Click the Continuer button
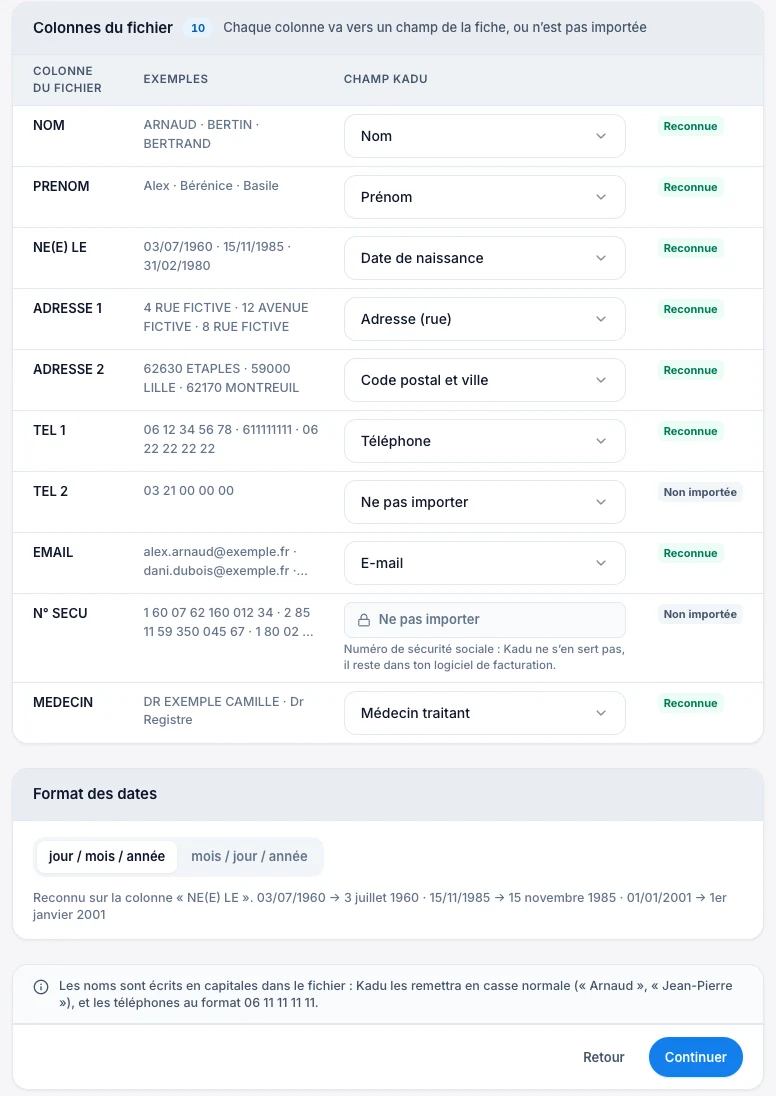The image size is (776, 1096). pyautogui.click(x=696, y=1057)
